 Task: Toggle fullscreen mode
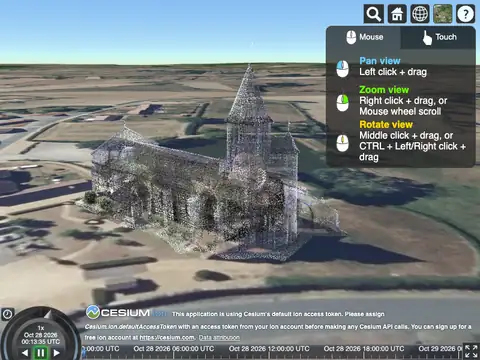click(471, 351)
